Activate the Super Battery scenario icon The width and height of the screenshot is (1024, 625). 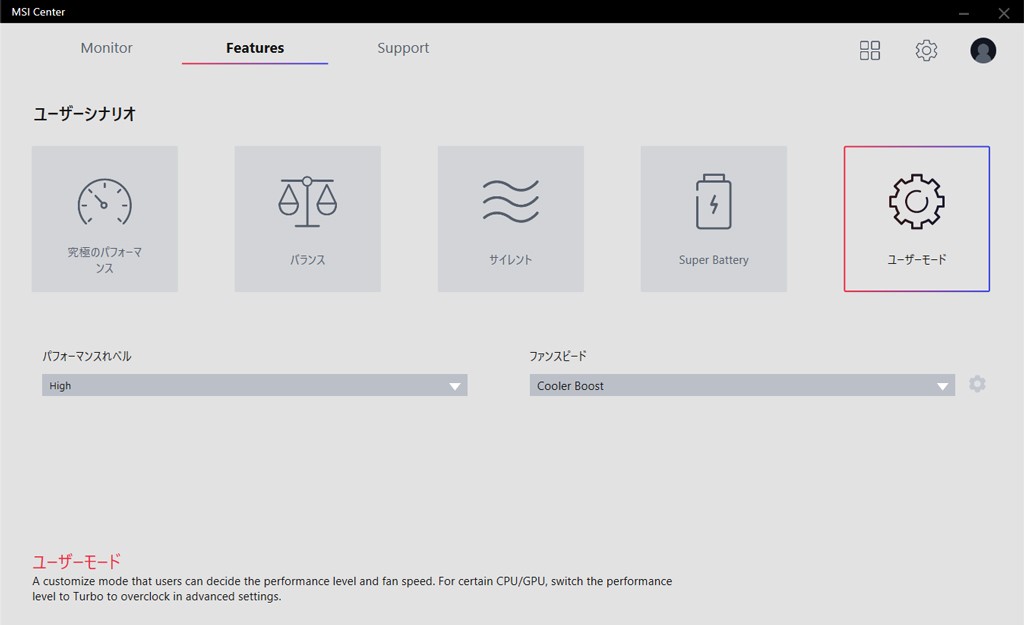[x=713, y=203]
